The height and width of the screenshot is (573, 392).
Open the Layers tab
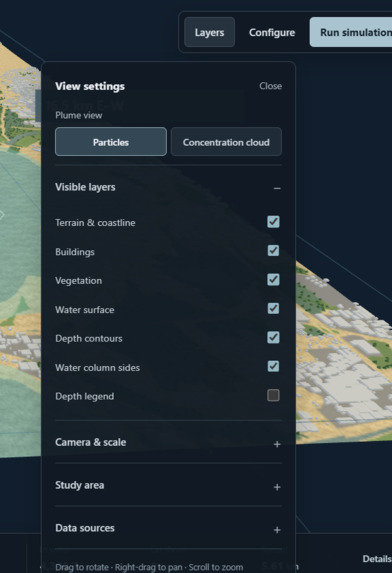click(x=209, y=32)
